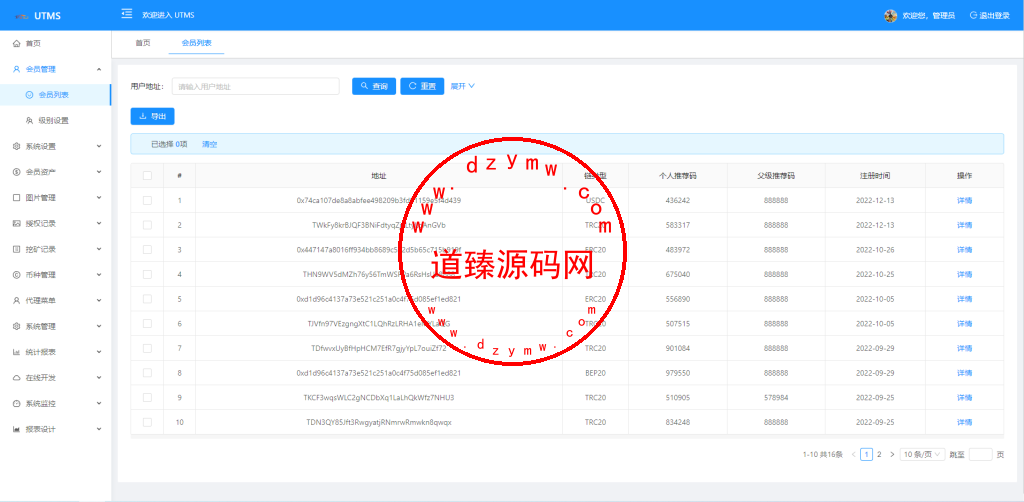Click the square icon beside 图片管理
The image size is (1024, 502).
[x=17, y=198]
